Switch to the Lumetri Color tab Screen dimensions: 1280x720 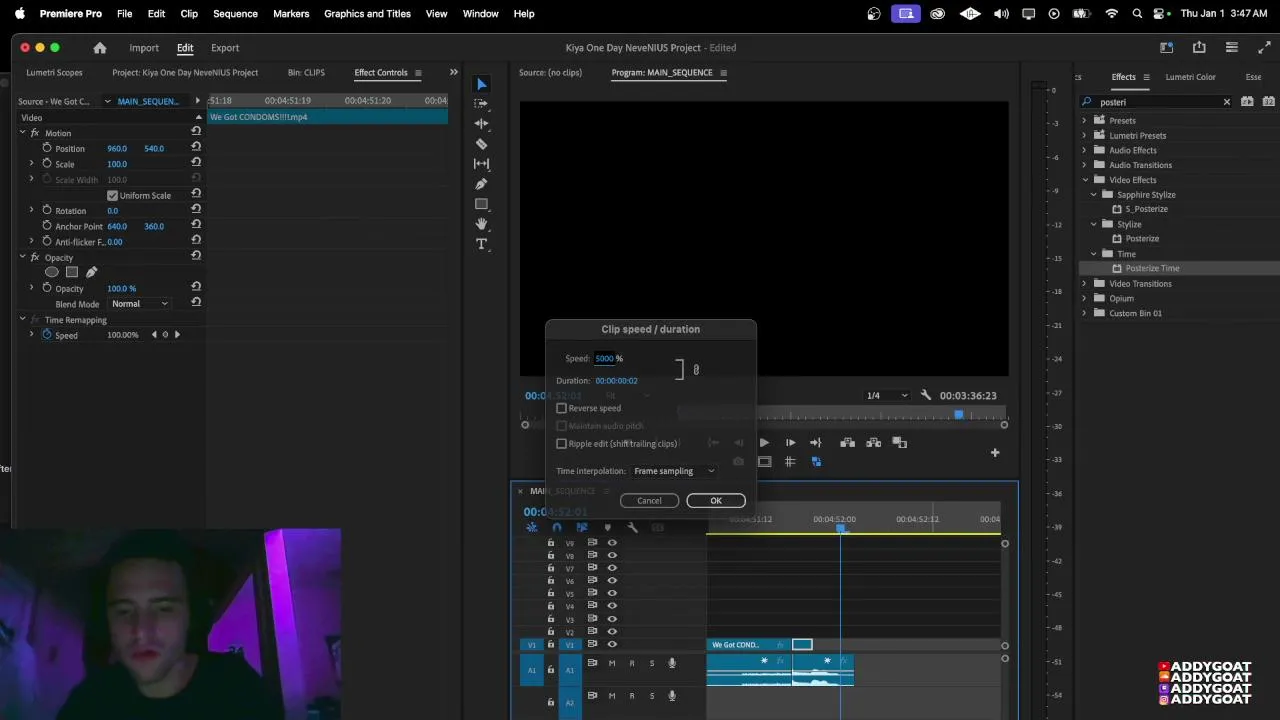[1190, 77]
